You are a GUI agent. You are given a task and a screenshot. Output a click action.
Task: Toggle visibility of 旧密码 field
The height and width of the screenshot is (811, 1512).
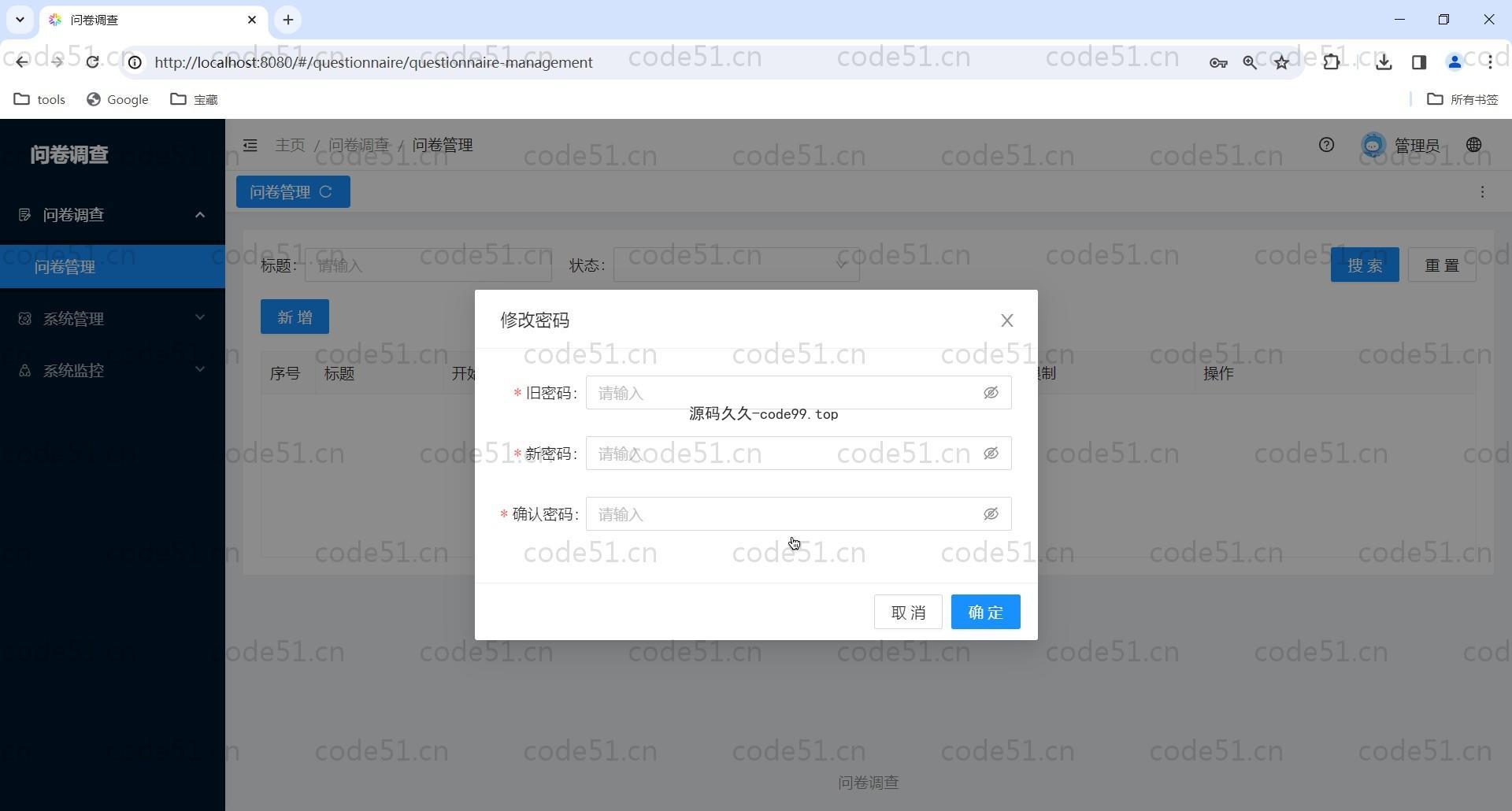pos(991,393)
